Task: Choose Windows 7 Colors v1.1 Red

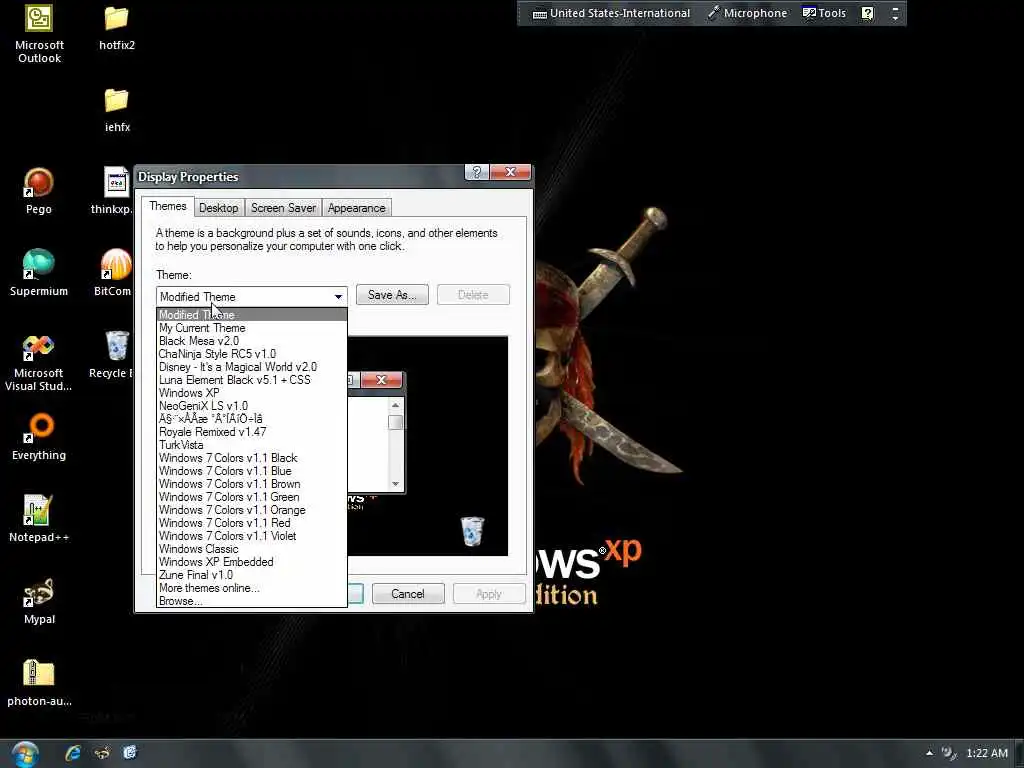Action: click(252, 523)
